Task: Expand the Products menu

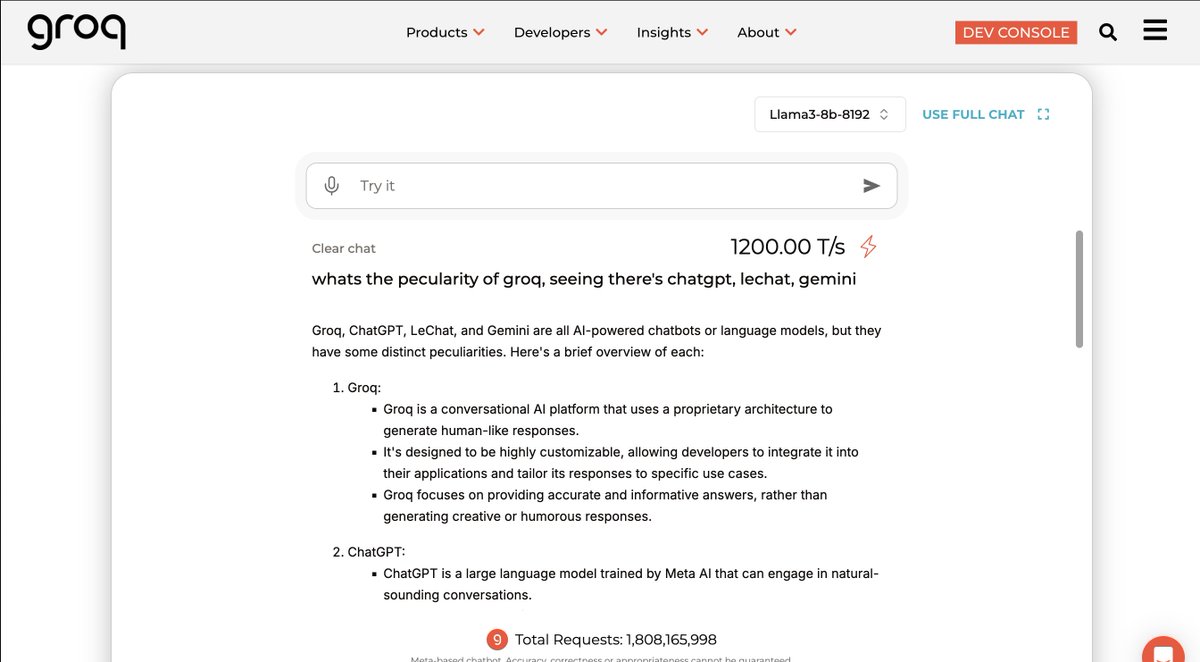Action: [x=445, y=32]
